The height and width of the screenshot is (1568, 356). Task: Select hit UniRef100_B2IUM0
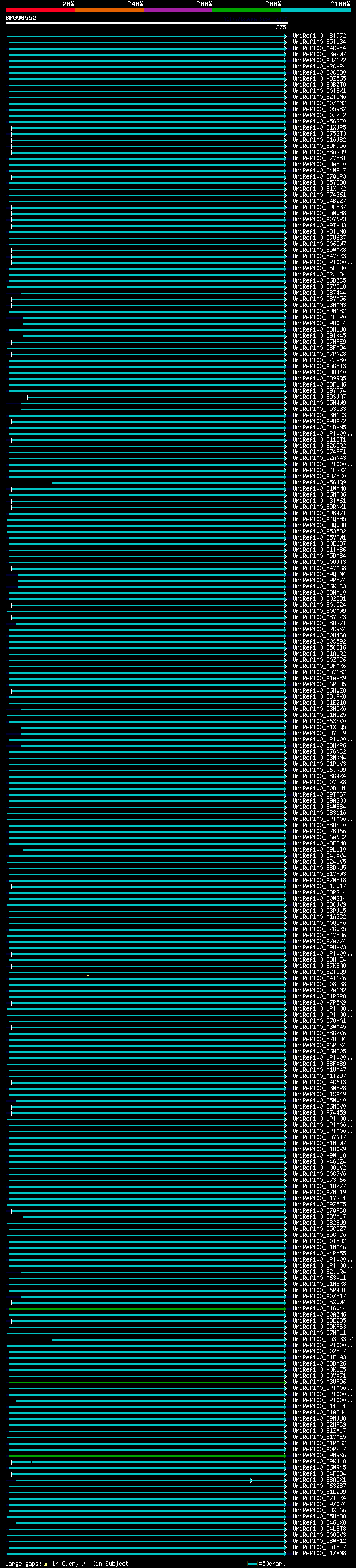pyautogui.click(x=319, y=97)
